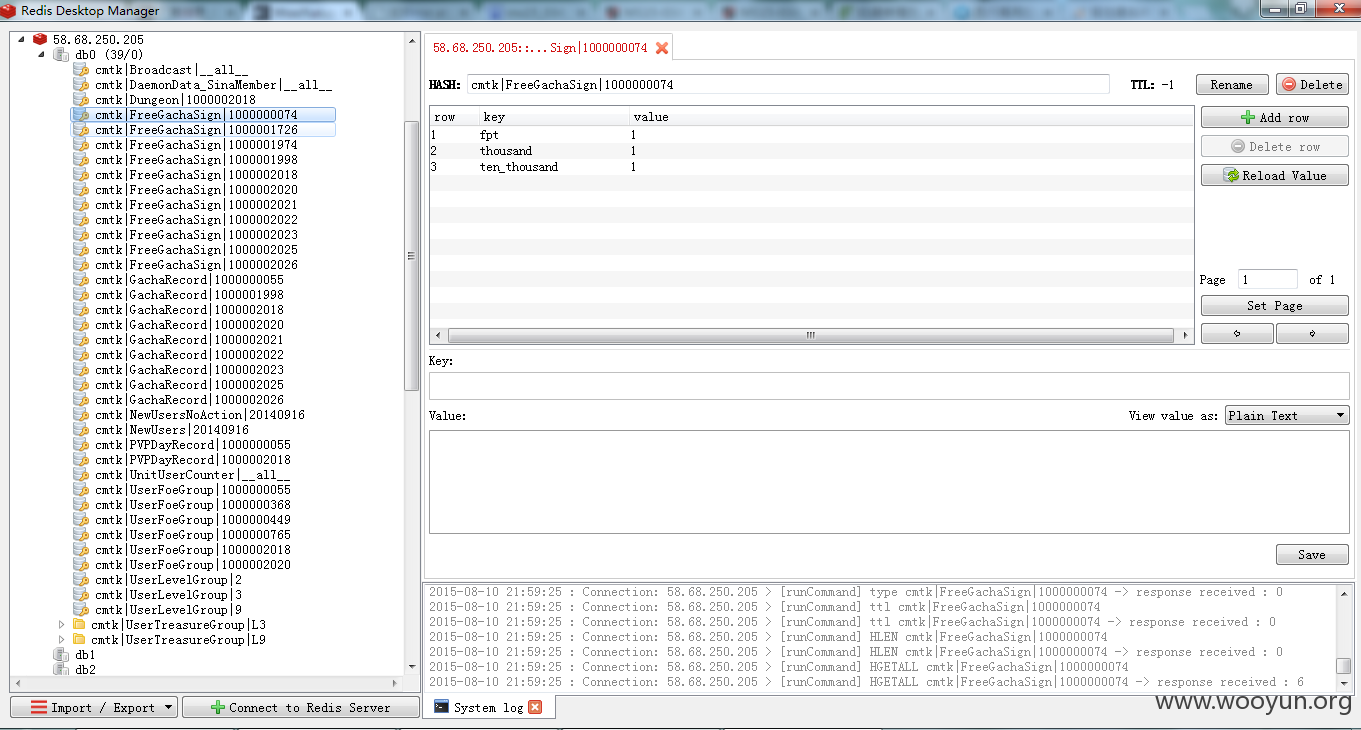Go to previous page with left arrow button
1361x730 pixels.
coord(1238,334)
